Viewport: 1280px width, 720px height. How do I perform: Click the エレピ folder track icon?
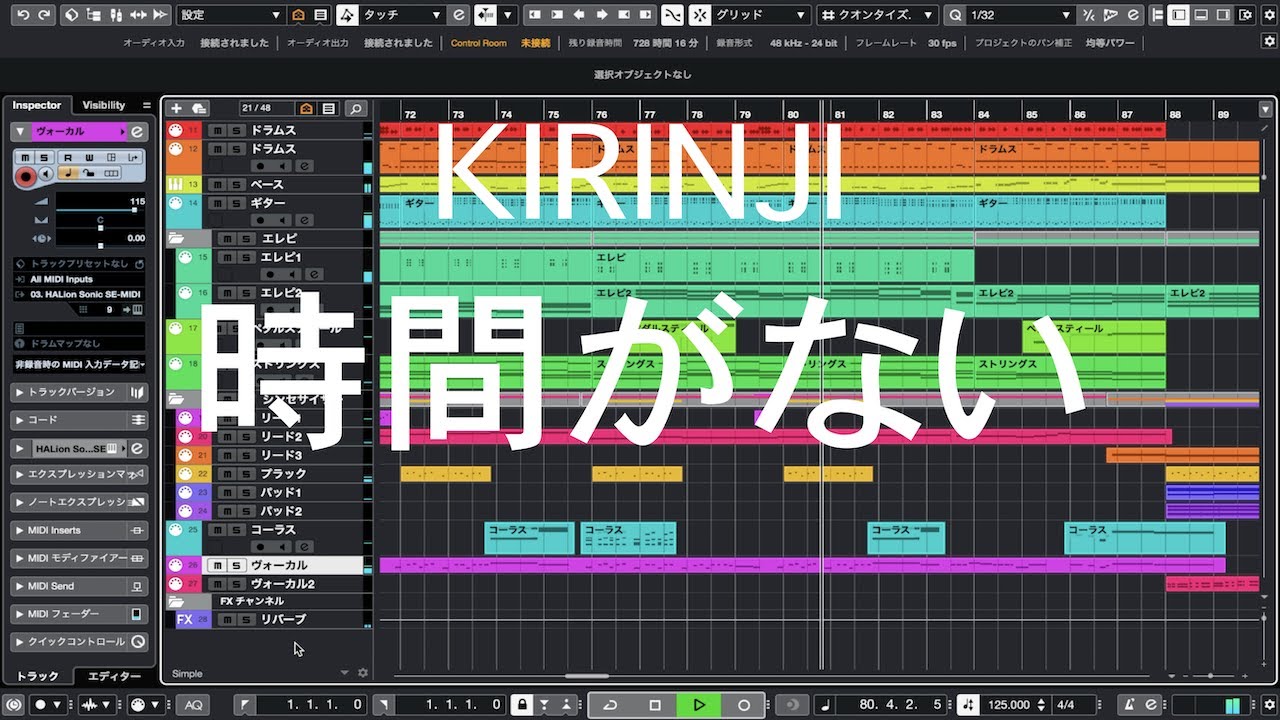coord(175,239)
